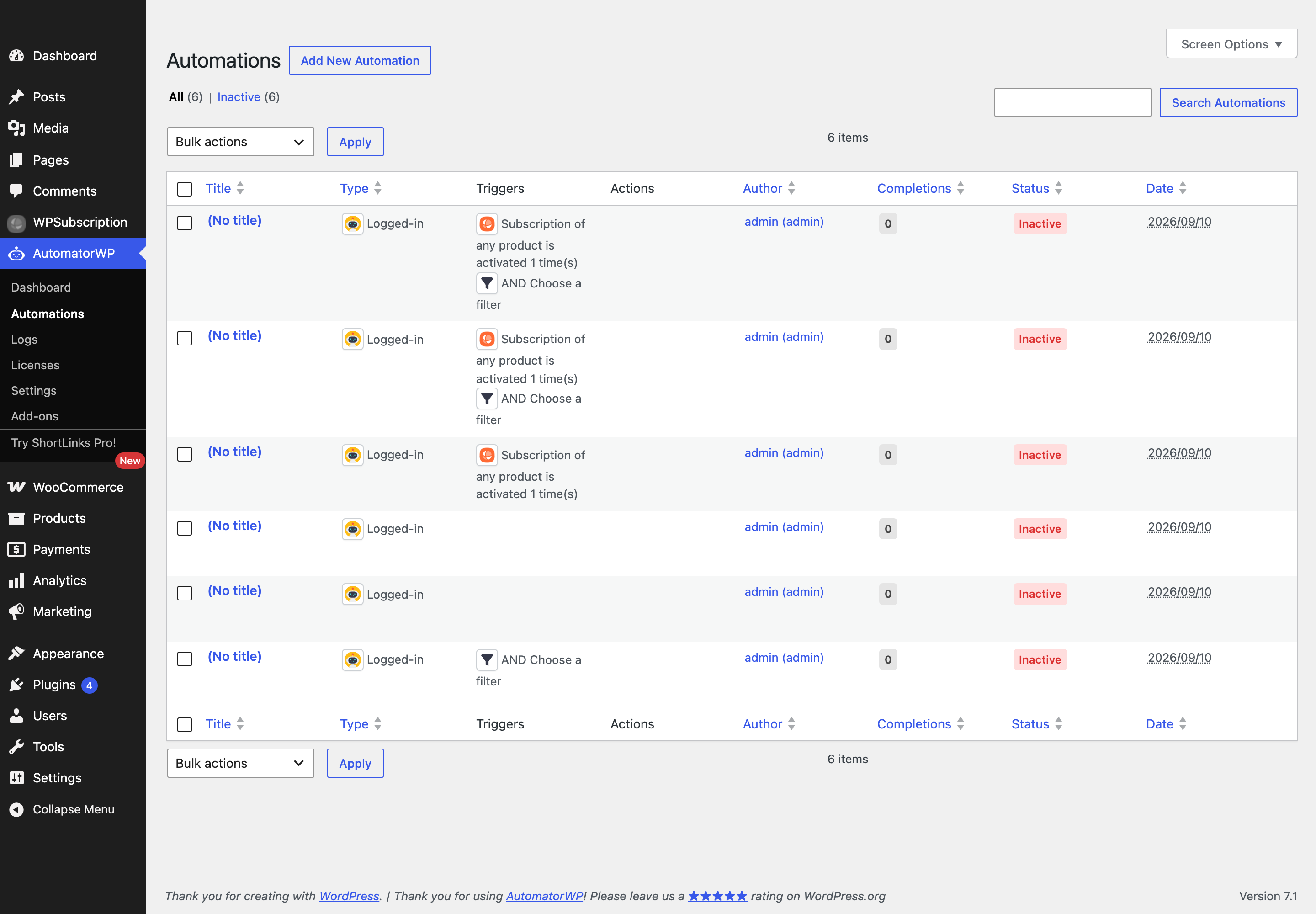Open the bottom Bulk actions dropdown

pyautogui.click(x=240, y=763)
